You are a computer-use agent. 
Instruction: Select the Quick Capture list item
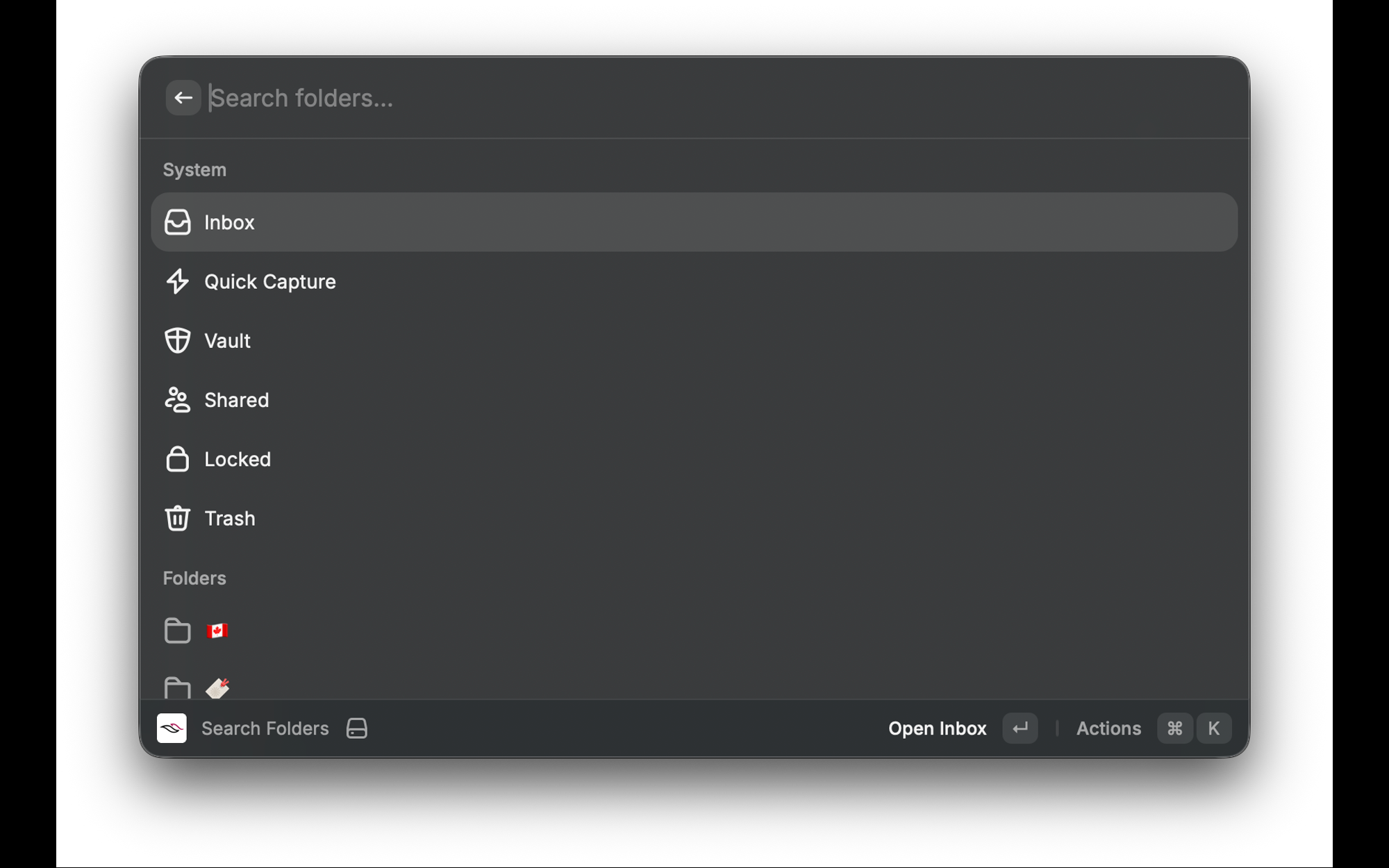point(269,281)
